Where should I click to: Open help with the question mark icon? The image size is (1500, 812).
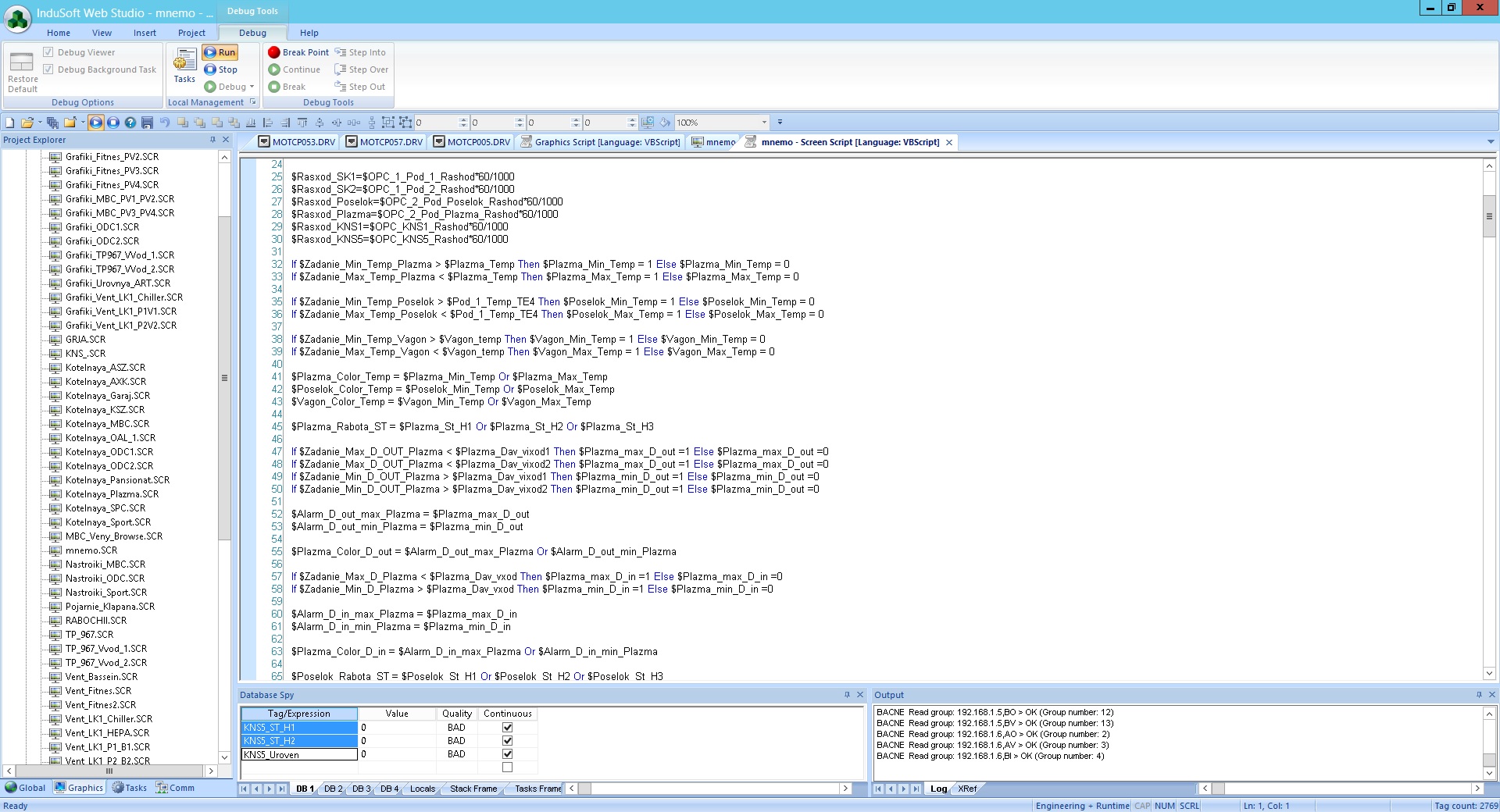point(130,123)
